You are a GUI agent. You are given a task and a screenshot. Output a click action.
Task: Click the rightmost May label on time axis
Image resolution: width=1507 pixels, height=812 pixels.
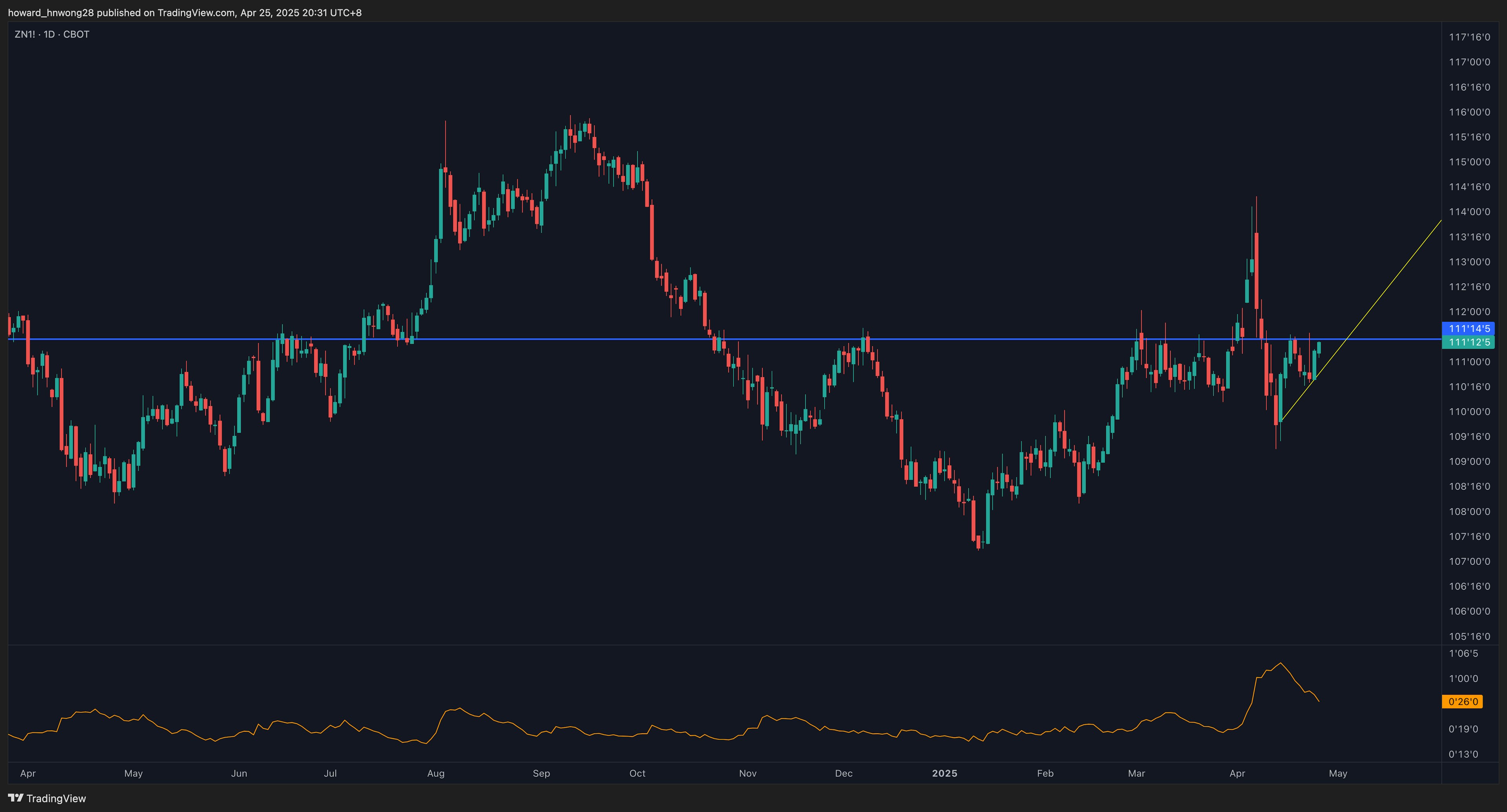(1338, 774)
